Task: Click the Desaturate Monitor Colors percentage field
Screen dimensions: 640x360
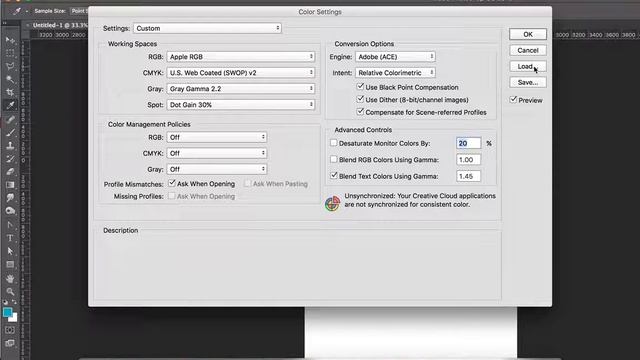Action: [x=468, y=143]
